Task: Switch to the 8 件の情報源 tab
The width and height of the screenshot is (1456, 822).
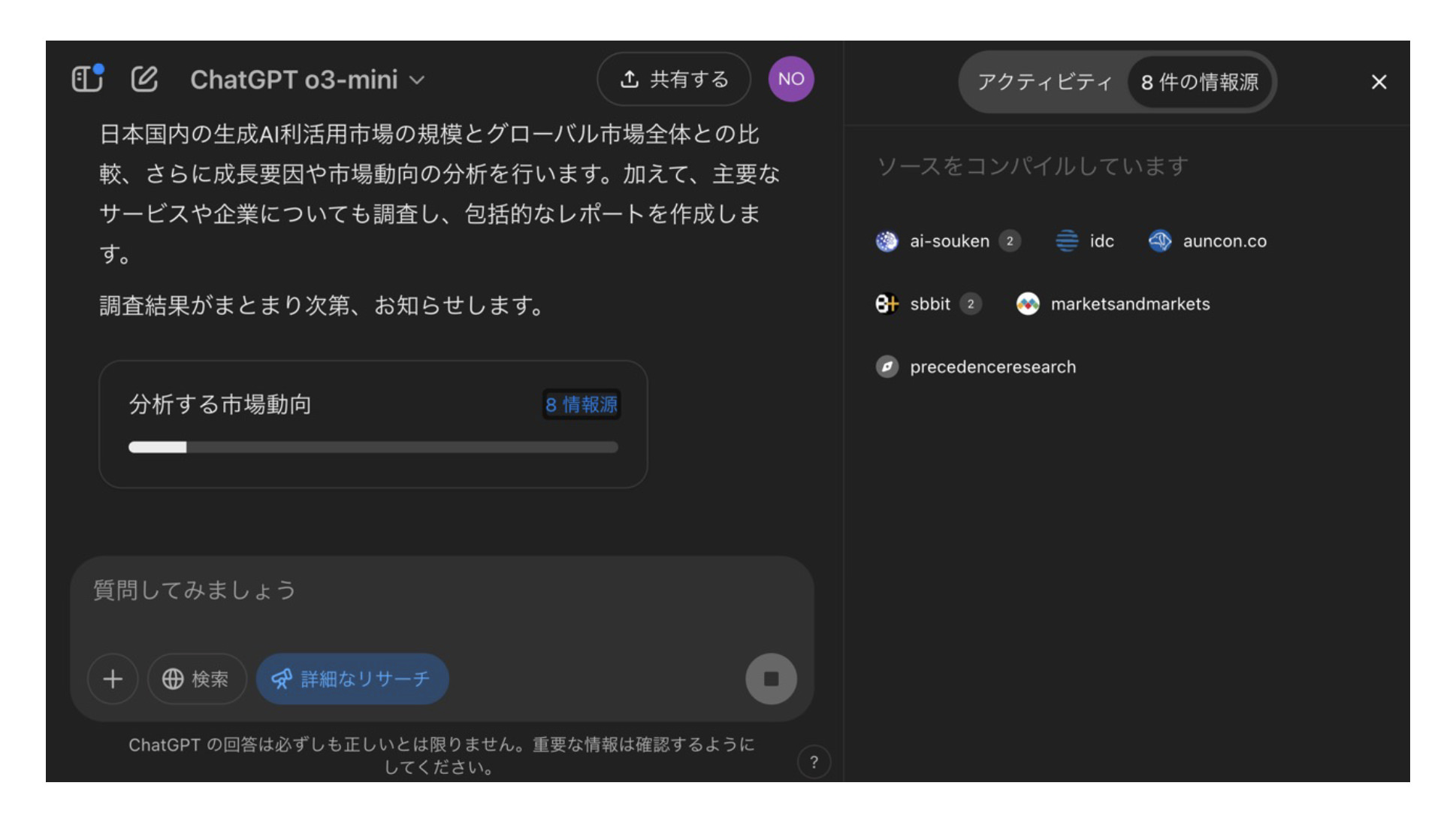Action: pyautogui.click(x=1200, y=83)
